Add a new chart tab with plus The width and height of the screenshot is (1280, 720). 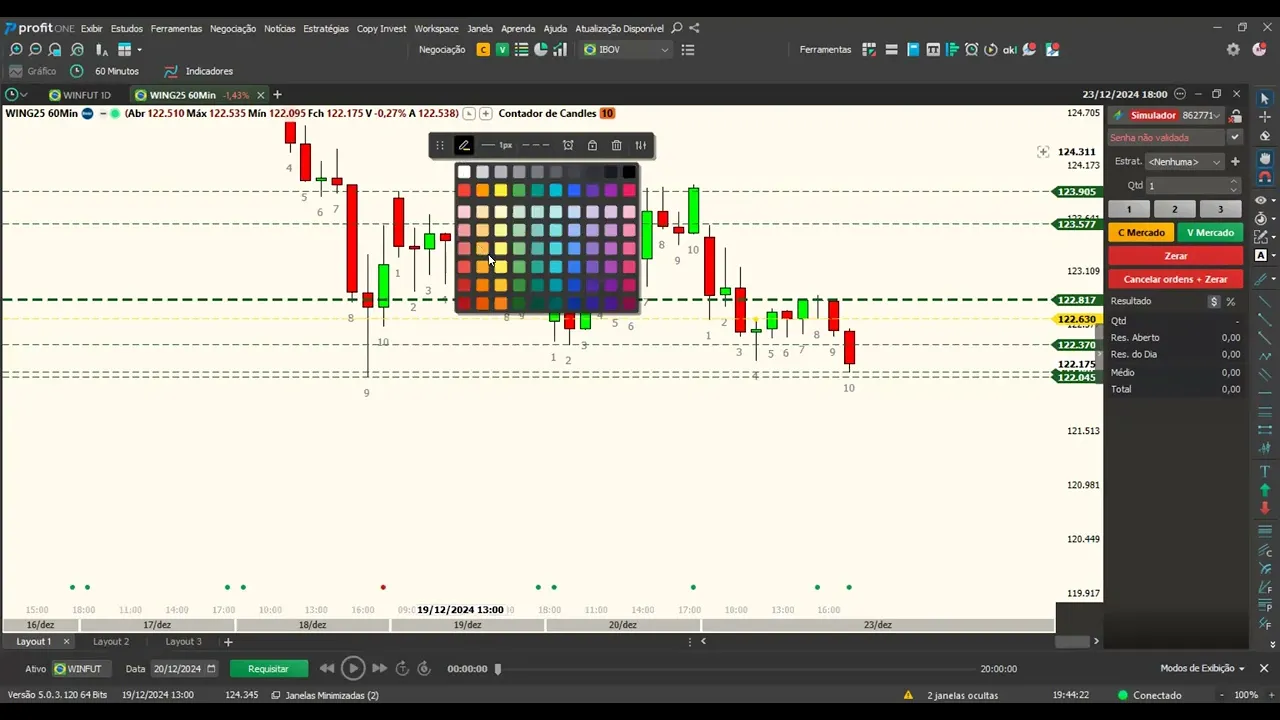click(277, 95)
